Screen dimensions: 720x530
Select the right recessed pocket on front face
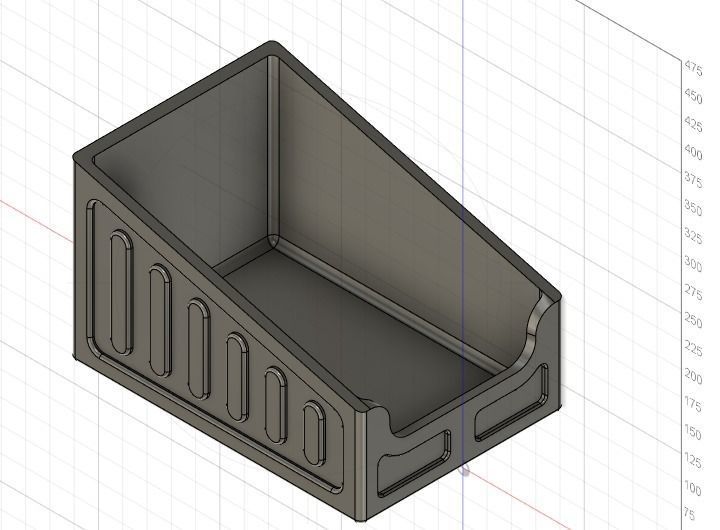click(511, 403)
